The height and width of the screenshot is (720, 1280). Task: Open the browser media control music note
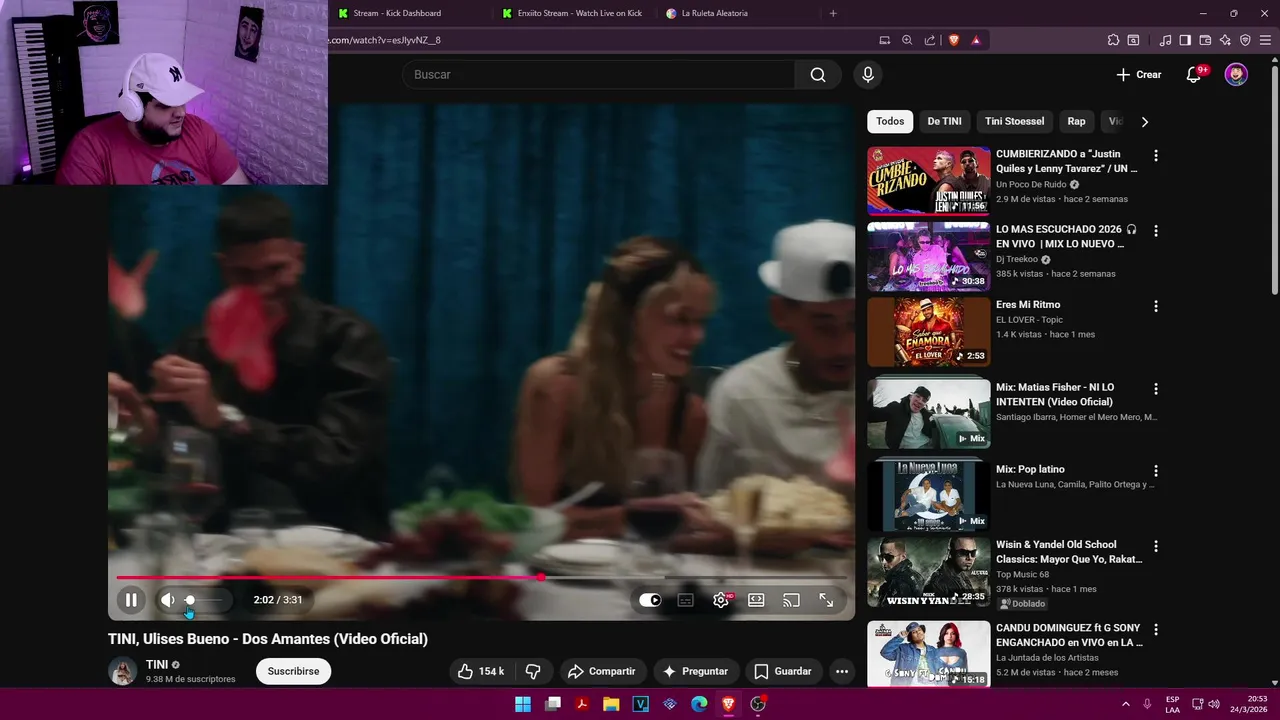pyautogui.click(x=1165, y=40)
